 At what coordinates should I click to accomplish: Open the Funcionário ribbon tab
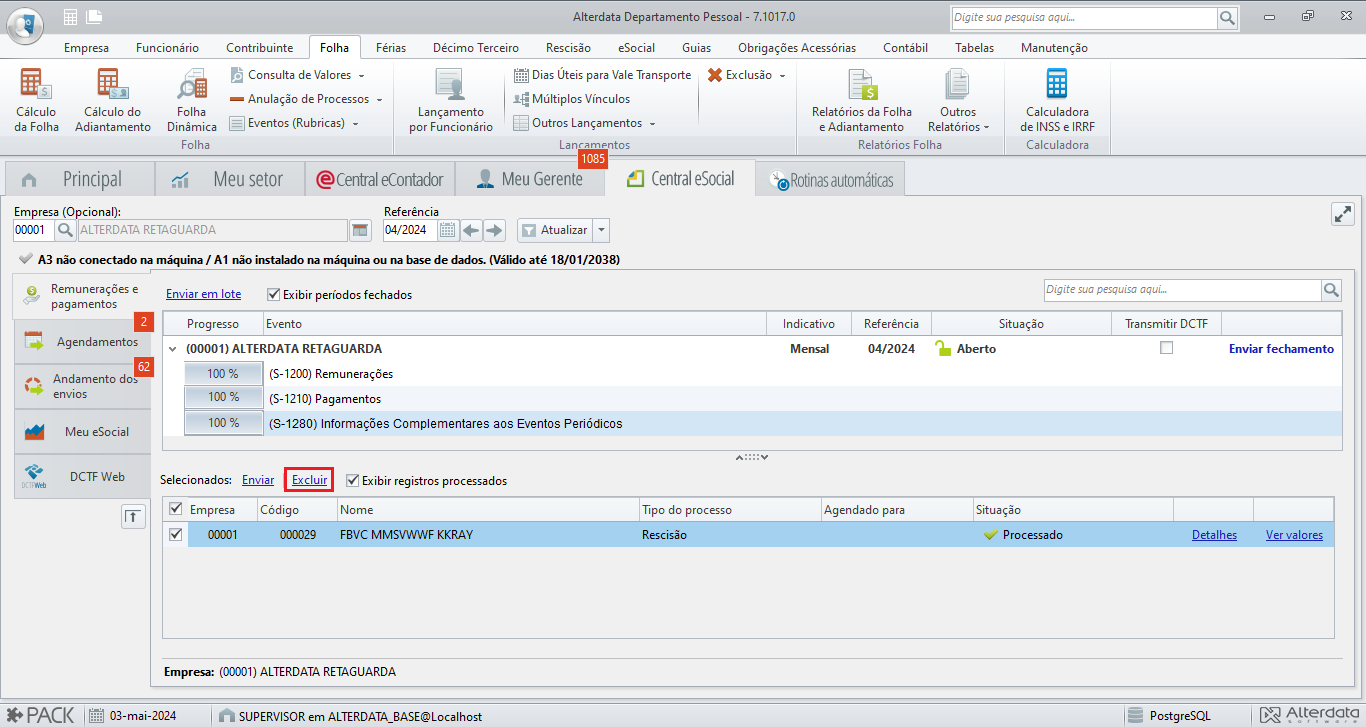coord(167,47)
